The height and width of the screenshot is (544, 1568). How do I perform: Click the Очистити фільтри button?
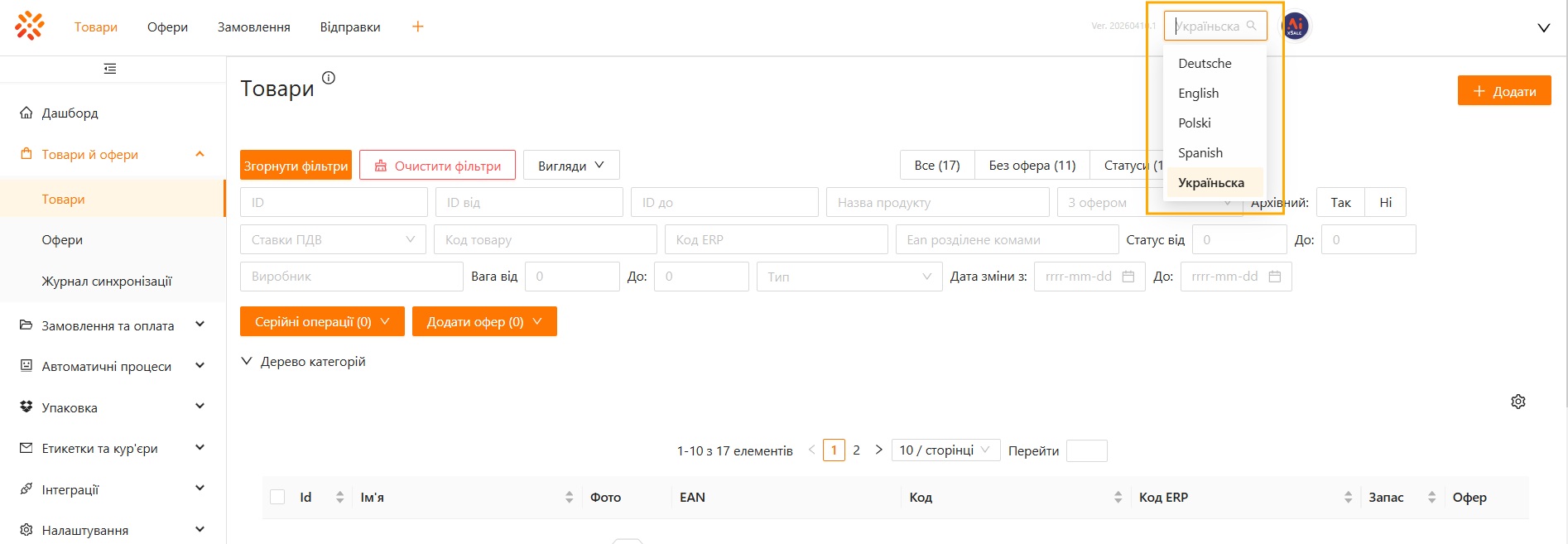coord(437,166)
